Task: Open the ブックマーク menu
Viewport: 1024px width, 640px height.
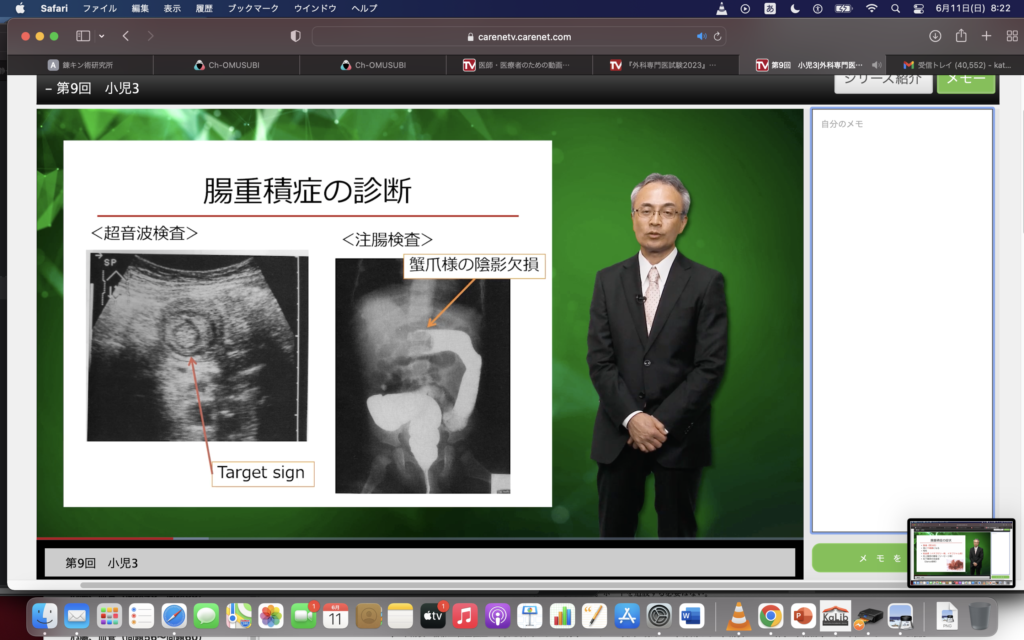Action: point(252,8)
